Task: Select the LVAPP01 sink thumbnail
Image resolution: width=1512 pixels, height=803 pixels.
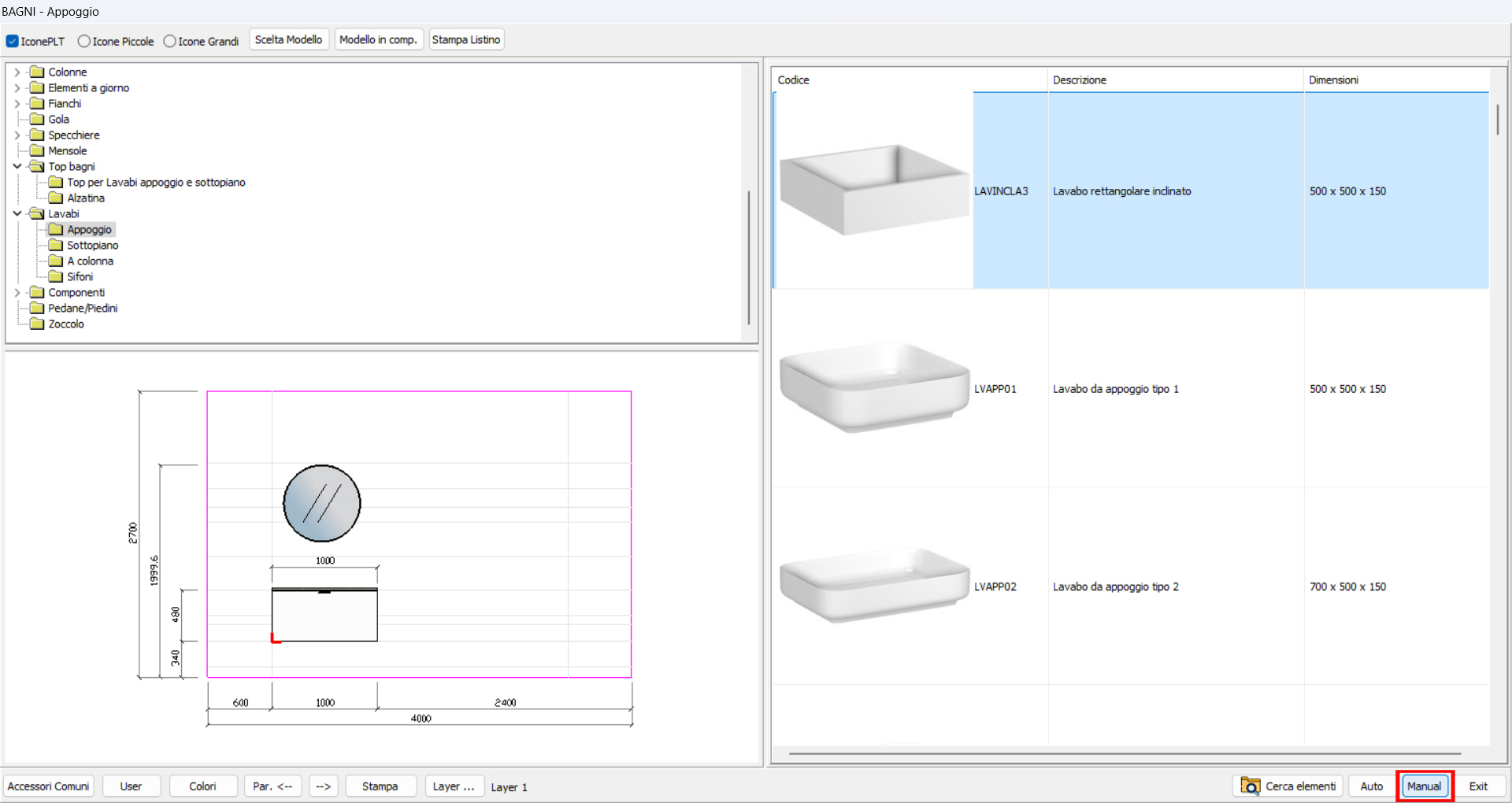Action: [x=874, y=387]
